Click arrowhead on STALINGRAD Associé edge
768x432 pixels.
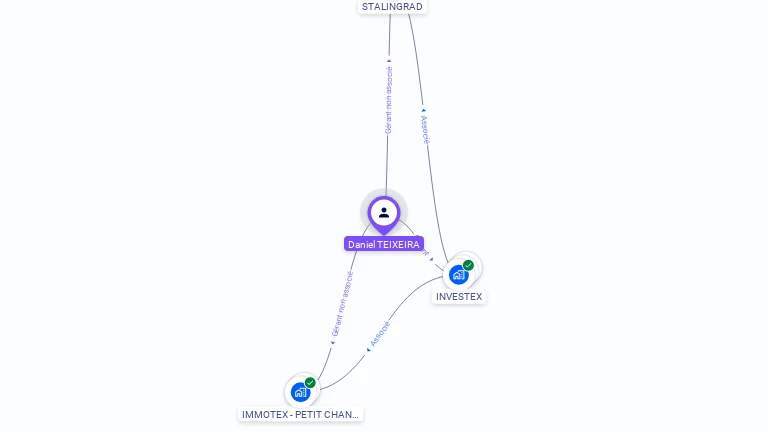pyautogui.click(x=423, y=111)
